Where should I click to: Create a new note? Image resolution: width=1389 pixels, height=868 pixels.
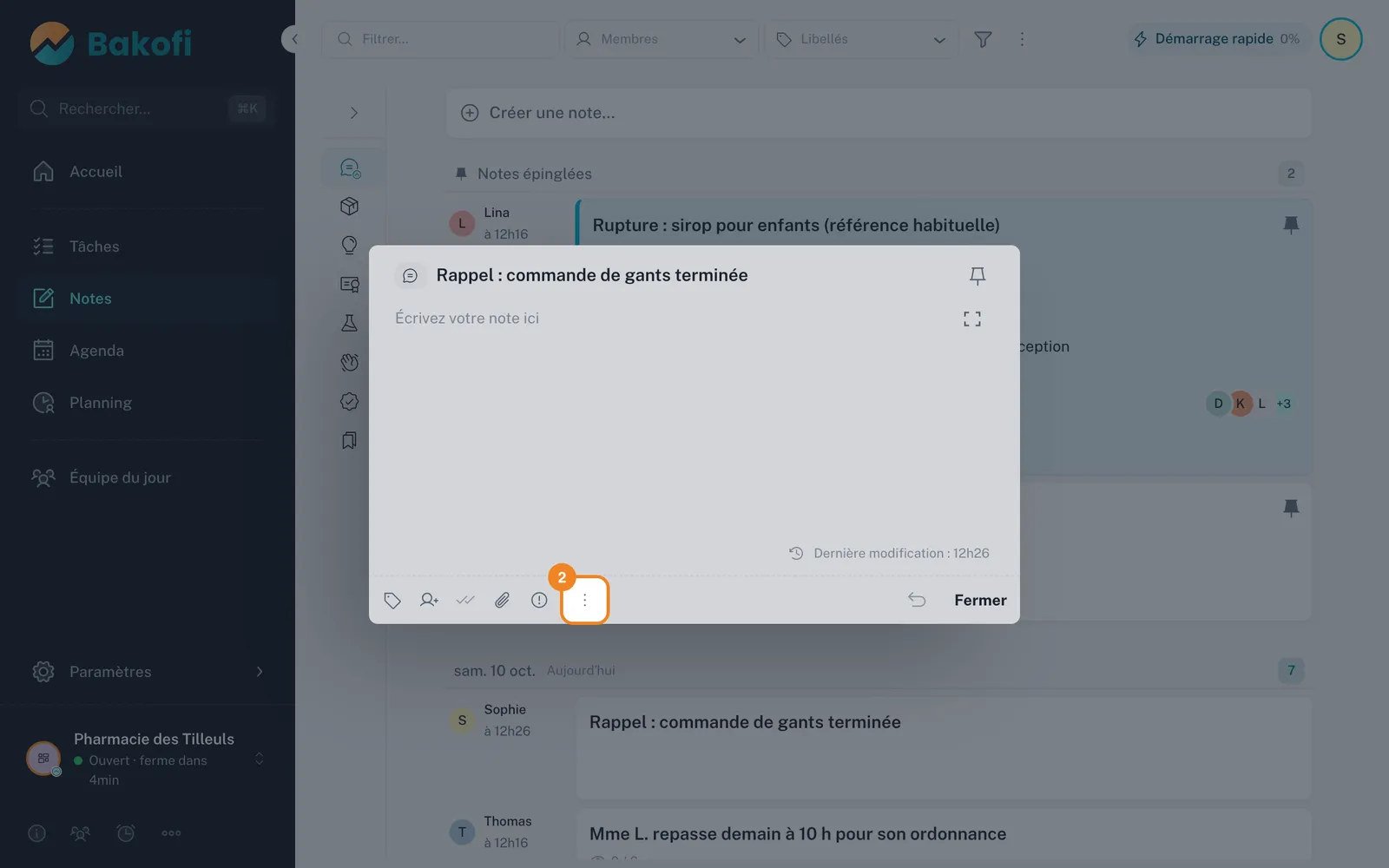pyautogui.click(x=879, y=113)
